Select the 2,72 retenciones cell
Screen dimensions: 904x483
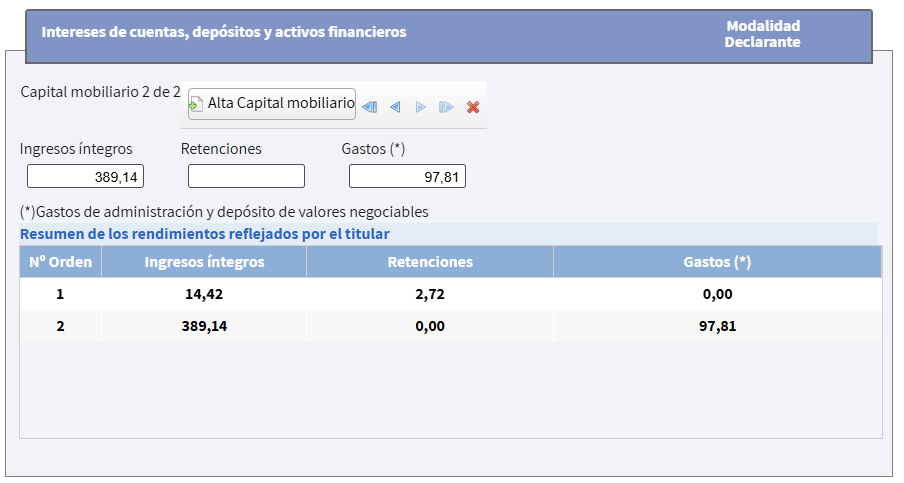(430, 294)
